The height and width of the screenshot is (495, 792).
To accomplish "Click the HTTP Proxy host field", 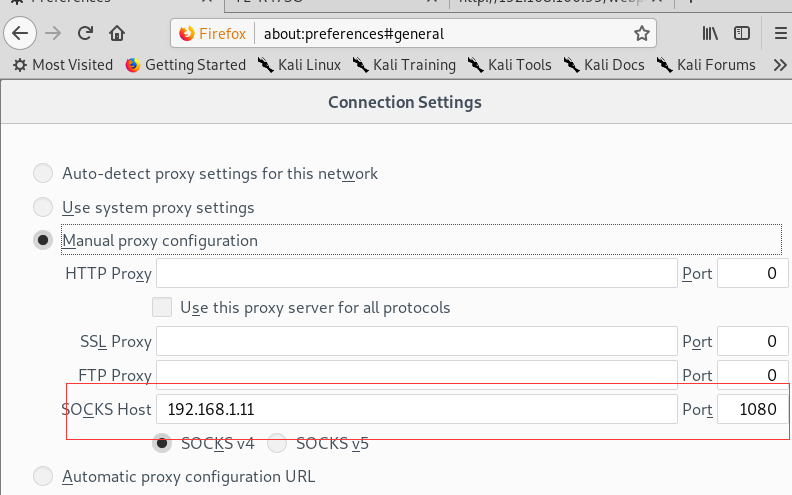I will [x=416, y=273].
